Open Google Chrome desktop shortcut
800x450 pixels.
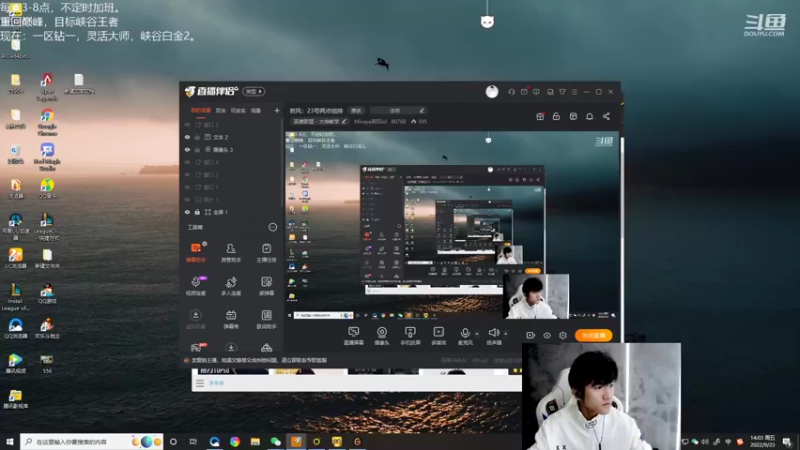pyautogui.click(x=47, y=122)
